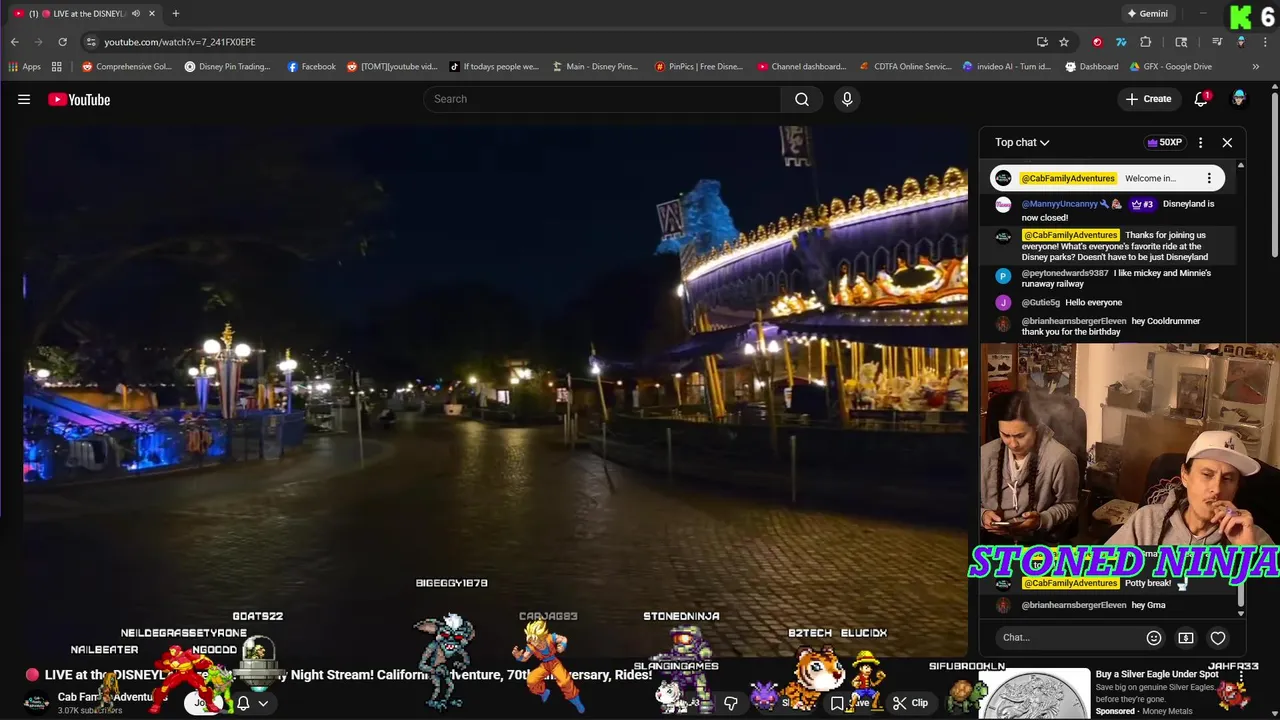The image size is (1280, 720).
Task: Open the @Gutie5g chat username
Action: [1040, 302]
